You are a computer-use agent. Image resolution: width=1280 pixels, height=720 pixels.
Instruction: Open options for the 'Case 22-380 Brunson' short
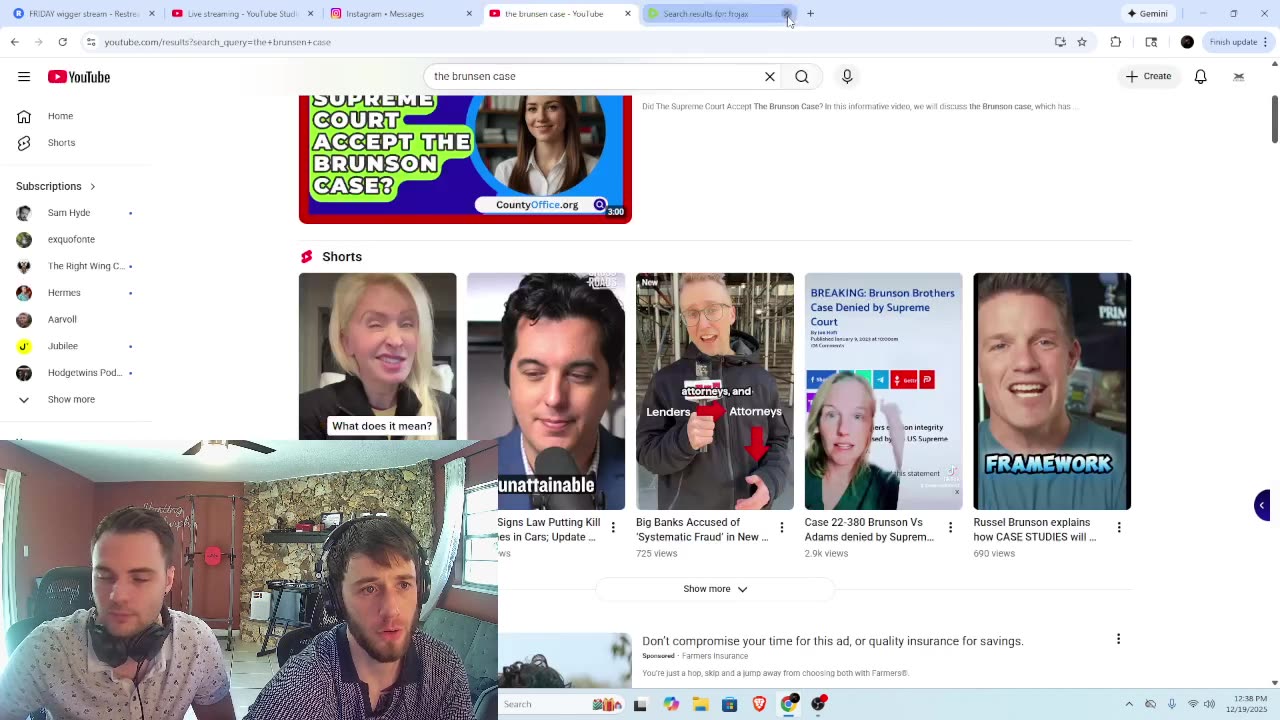click(x=950, y=527)
